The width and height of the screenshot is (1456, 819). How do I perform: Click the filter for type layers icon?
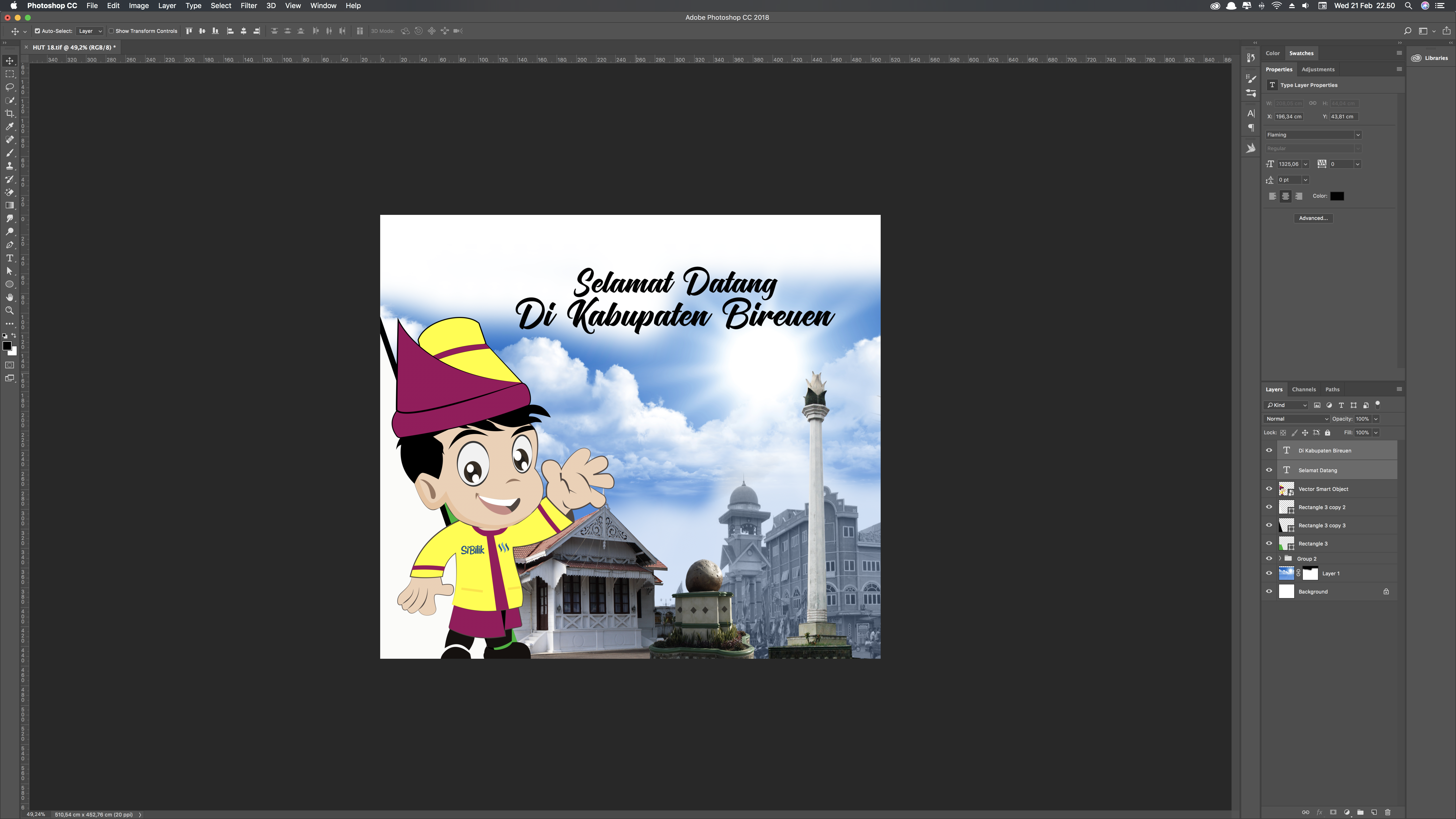click(x=1341, y=405)
